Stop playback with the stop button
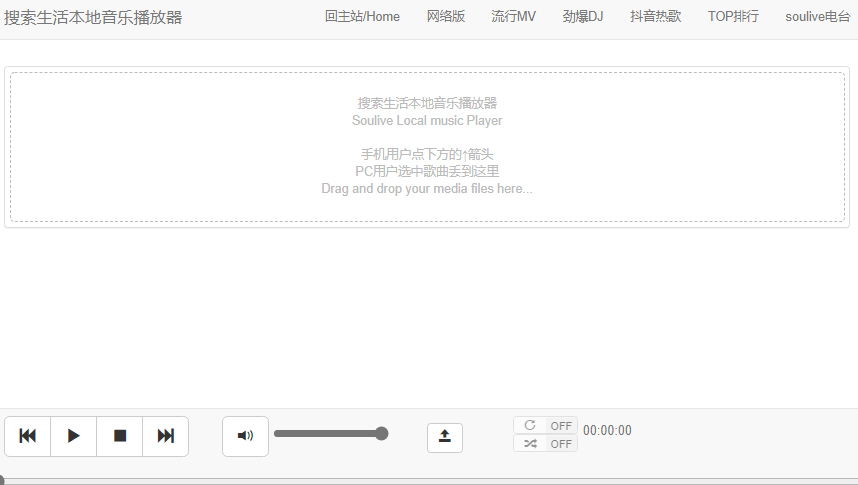The width and height of the screenshot is (858, 485). pos(120,436)
